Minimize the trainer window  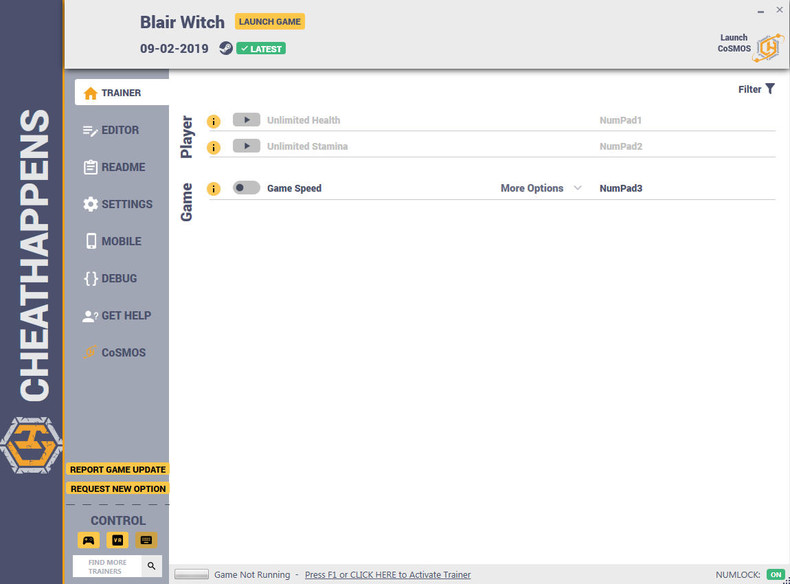click(761, 11)
